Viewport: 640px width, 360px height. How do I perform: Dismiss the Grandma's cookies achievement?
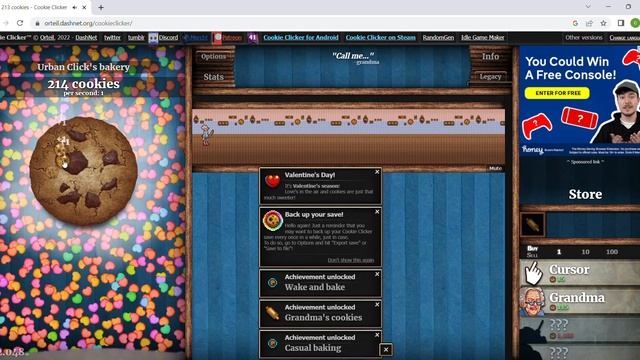377,304
